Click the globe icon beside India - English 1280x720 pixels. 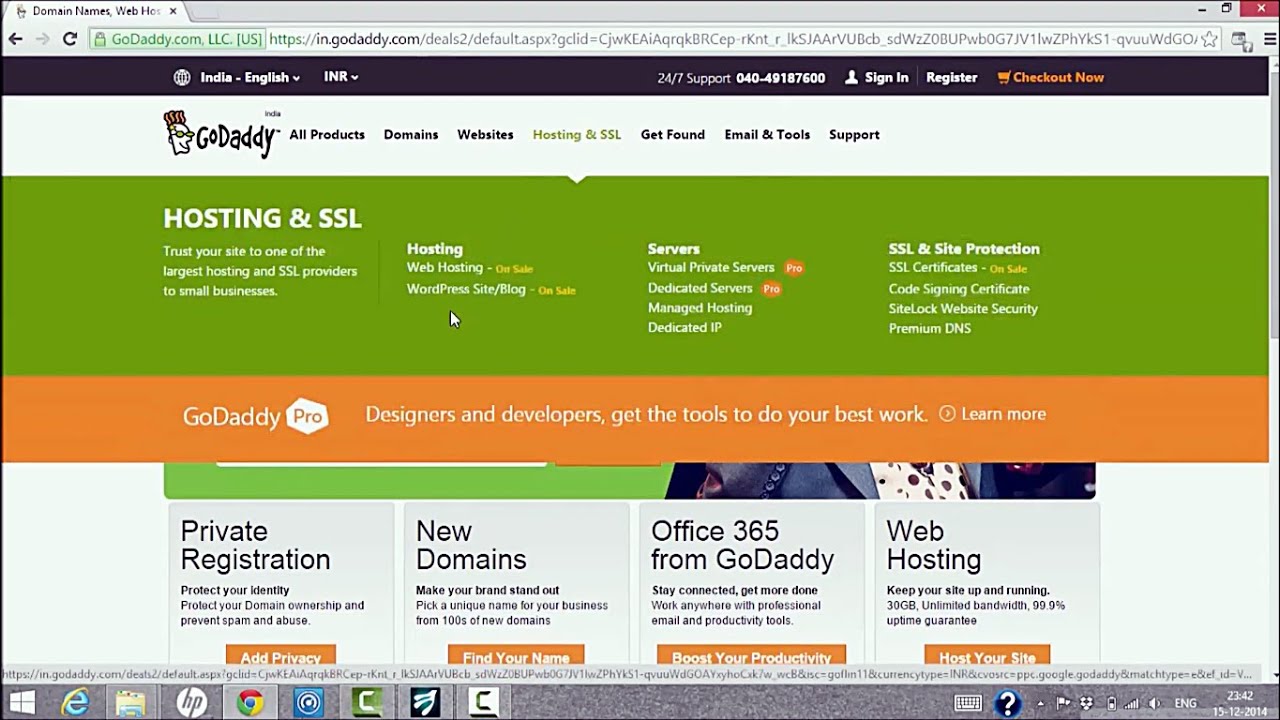tap(182, 77)
